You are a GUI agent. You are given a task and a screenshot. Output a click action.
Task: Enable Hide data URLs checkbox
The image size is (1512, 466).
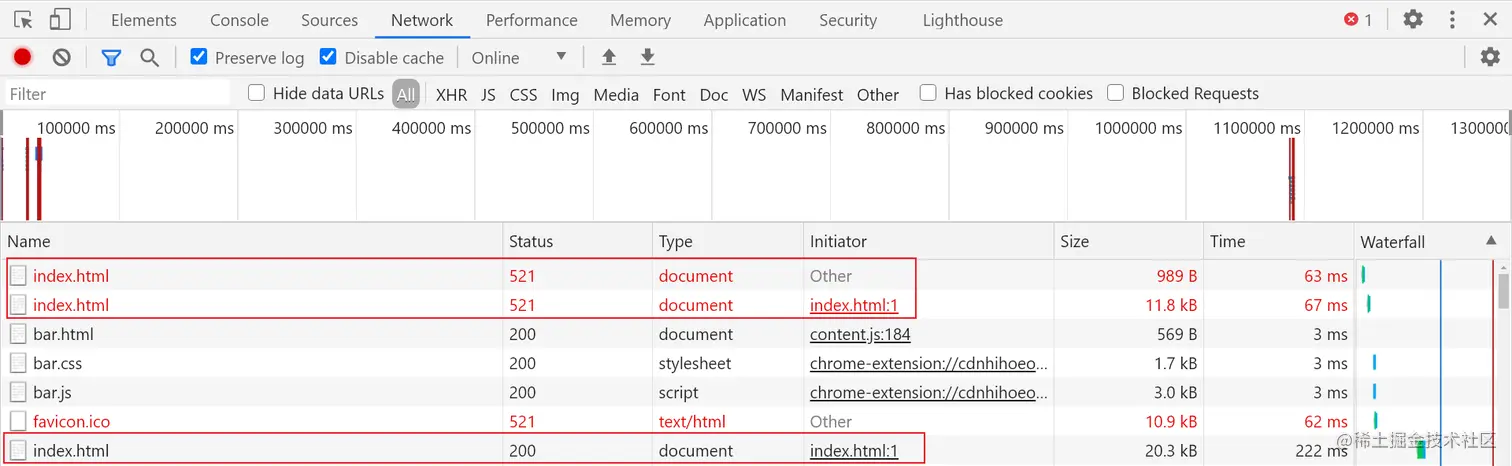(256, 93)
